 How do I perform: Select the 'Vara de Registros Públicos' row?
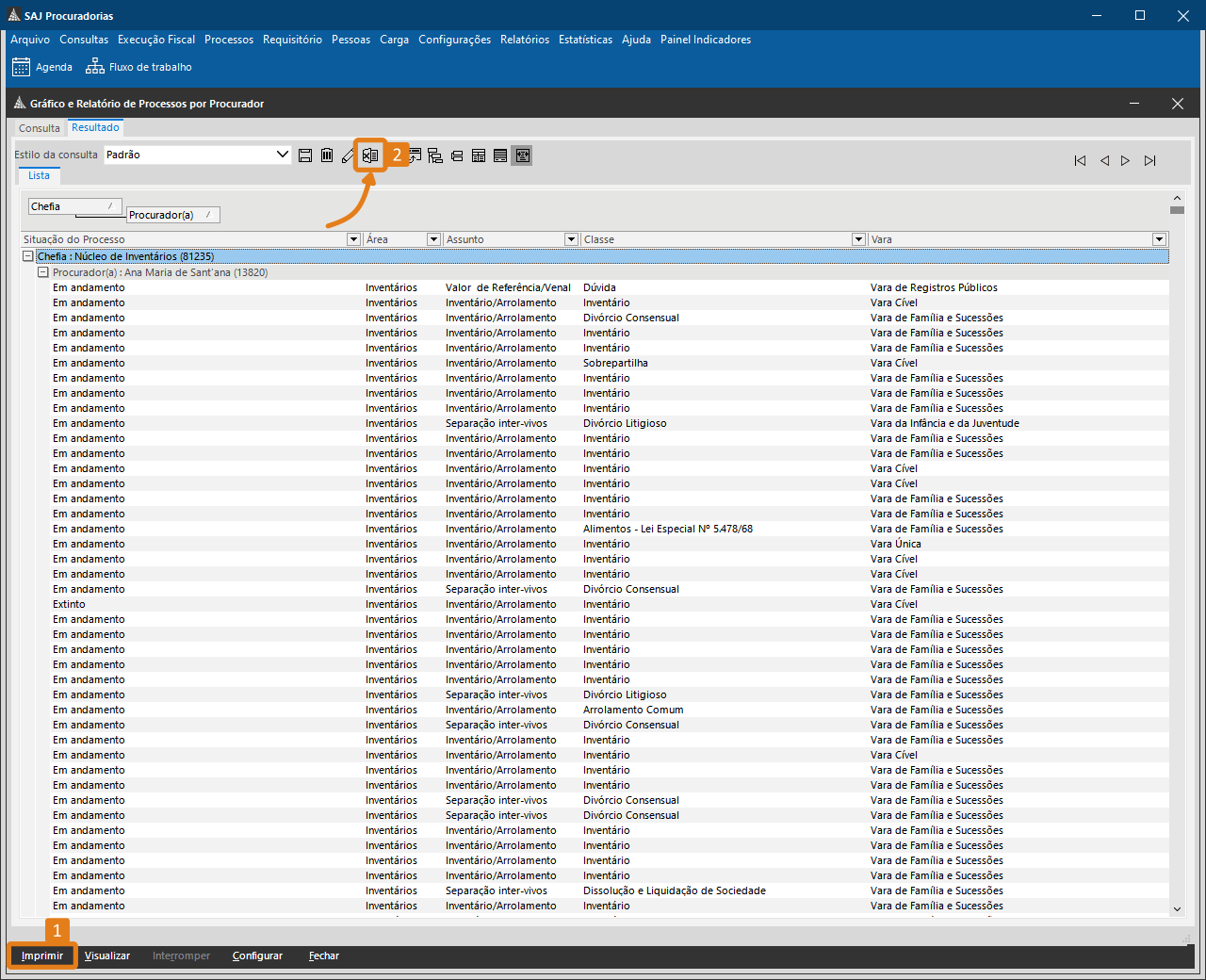point(610,287)
